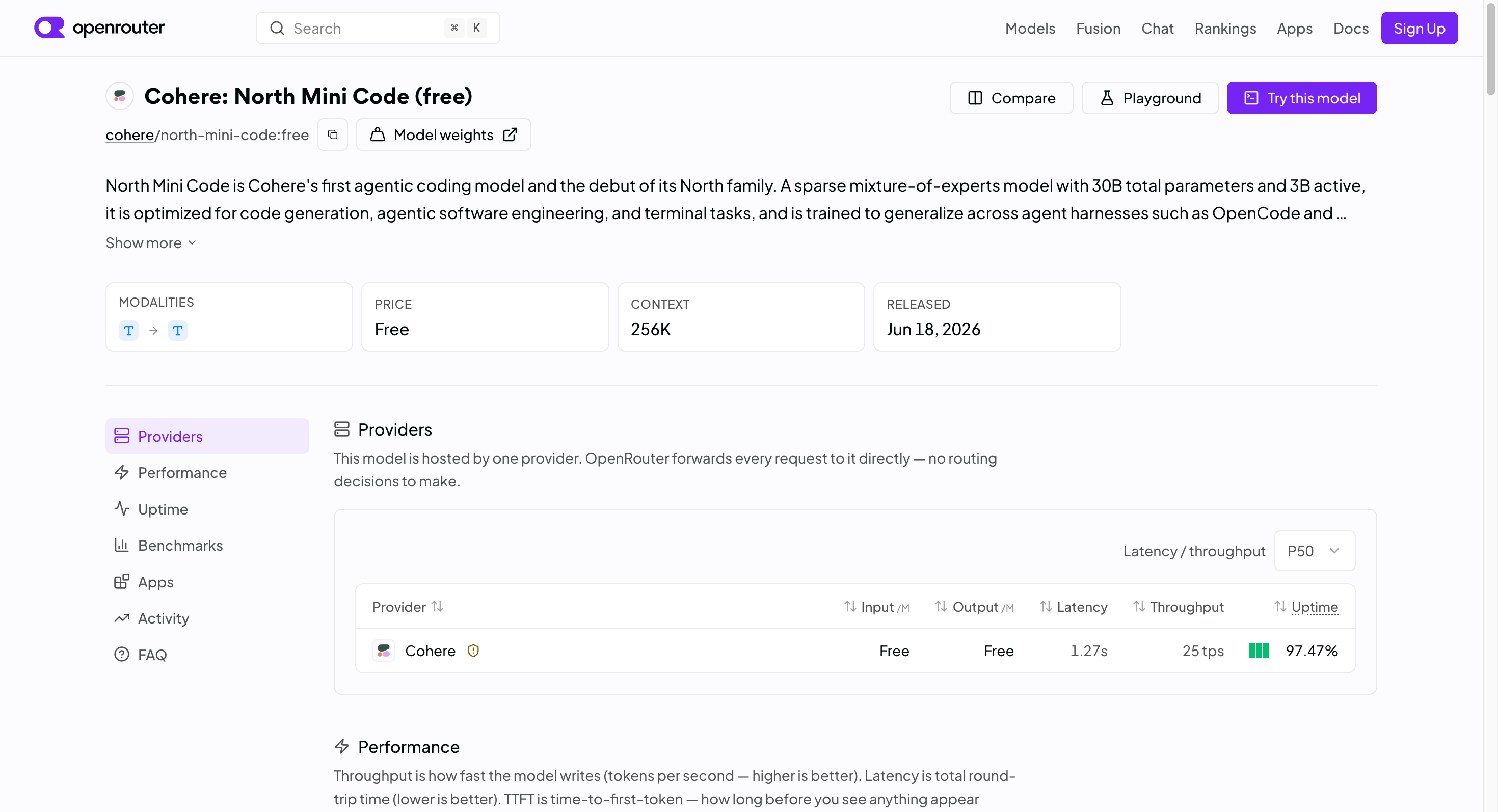Sort table by Provider column
The height and width of the screenshot is (812, 1498).
point(408,607)
